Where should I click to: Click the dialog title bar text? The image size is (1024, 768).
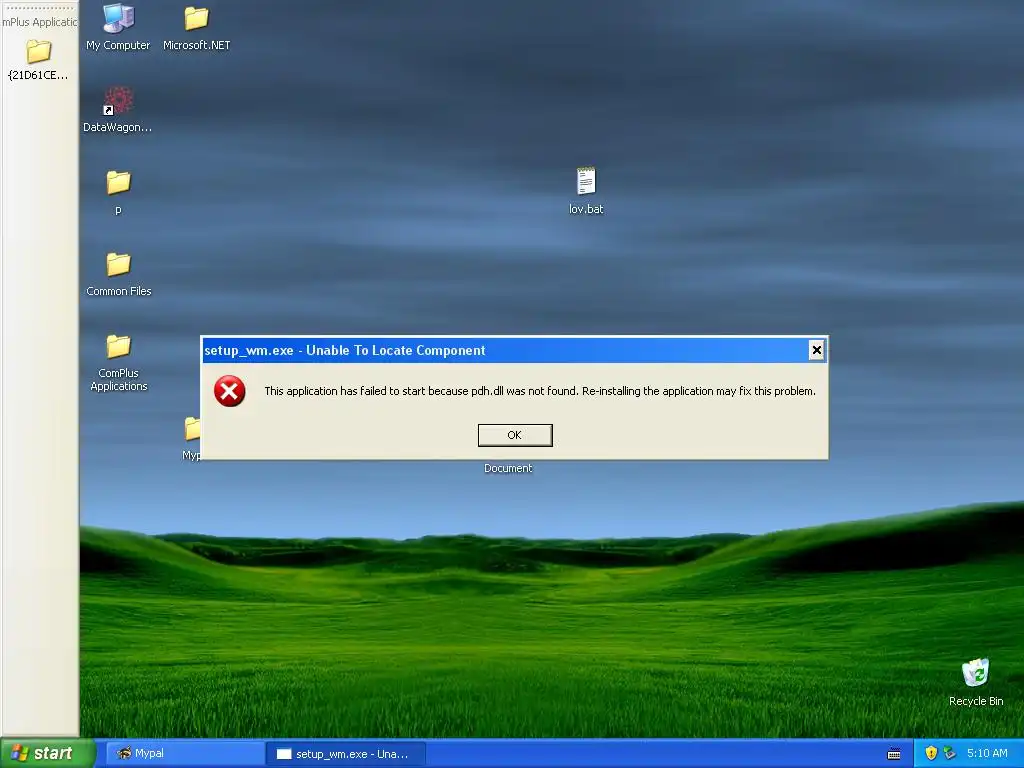pos(345,350)
